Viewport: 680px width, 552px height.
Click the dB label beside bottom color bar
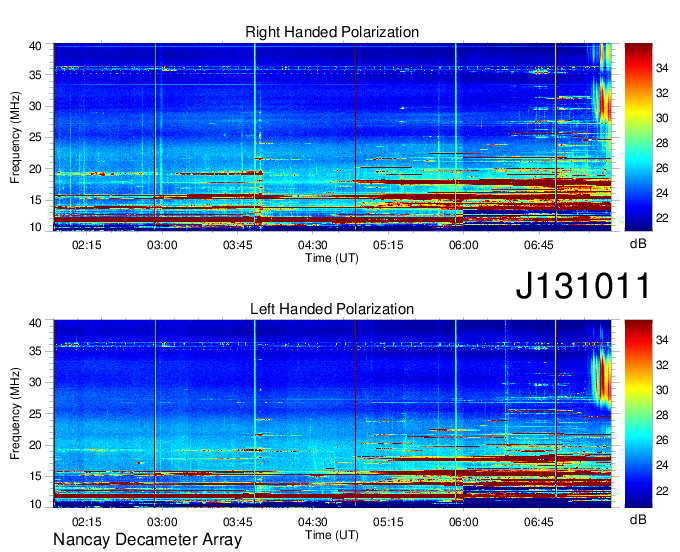pyautogui.click(x=638, y=519)
